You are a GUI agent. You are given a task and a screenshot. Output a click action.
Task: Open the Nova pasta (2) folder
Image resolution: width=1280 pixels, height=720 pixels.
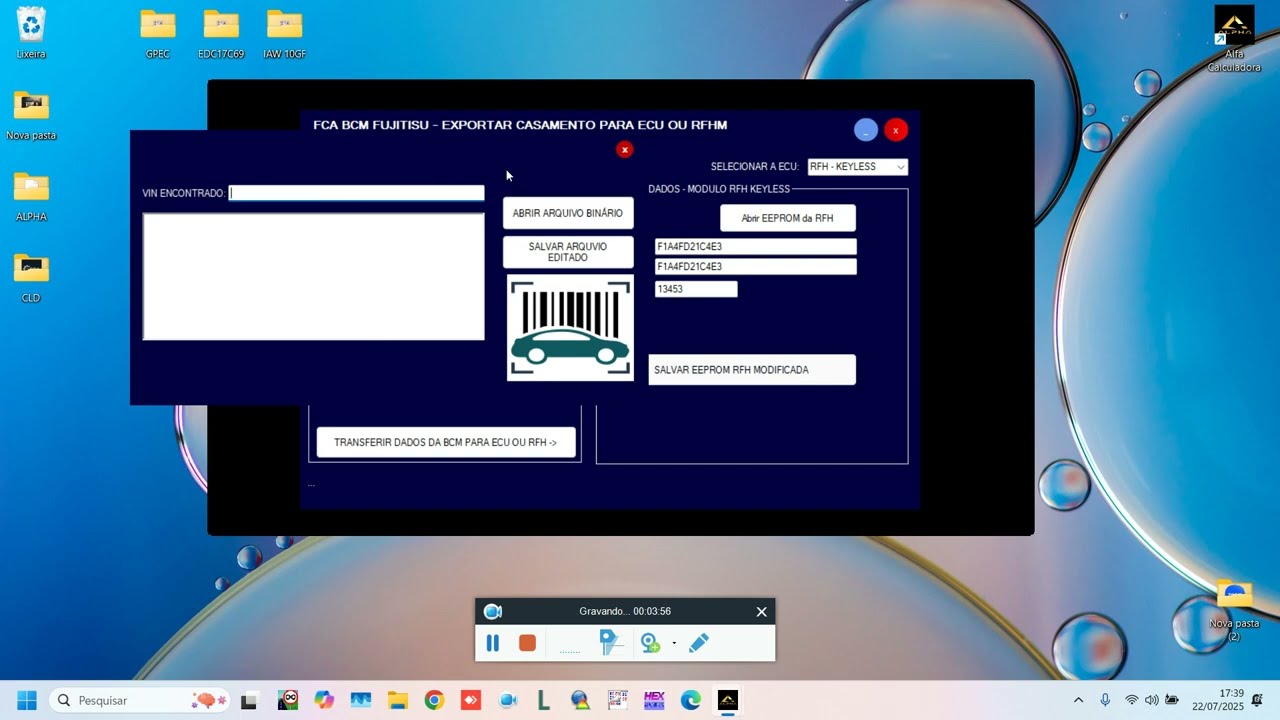tap(1234, 610)
